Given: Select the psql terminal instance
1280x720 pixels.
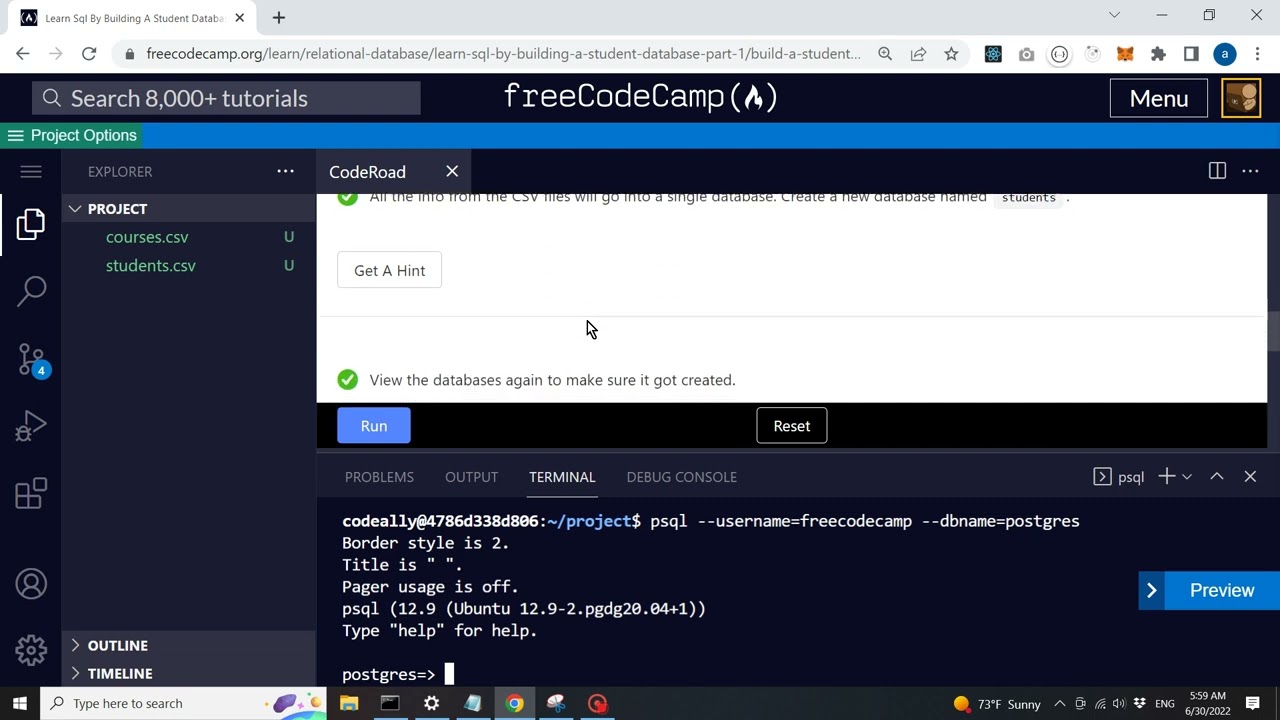Looking at the screenshot, I should click(x=1119, y=477).
